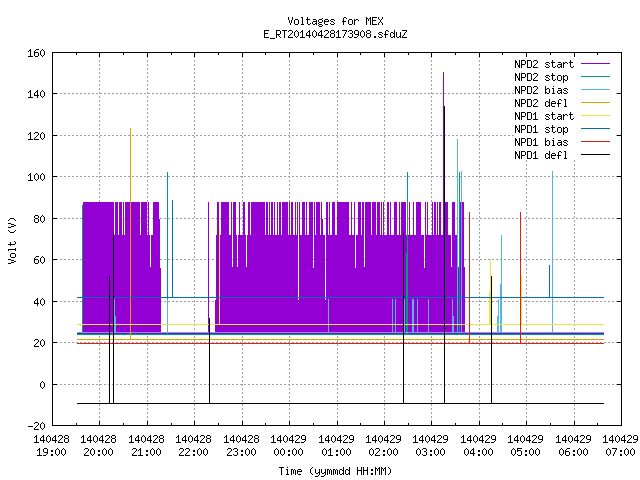The image size is (640, 480).
Task: Click the black NPD1 defl legend line
Action: point(596,155)
